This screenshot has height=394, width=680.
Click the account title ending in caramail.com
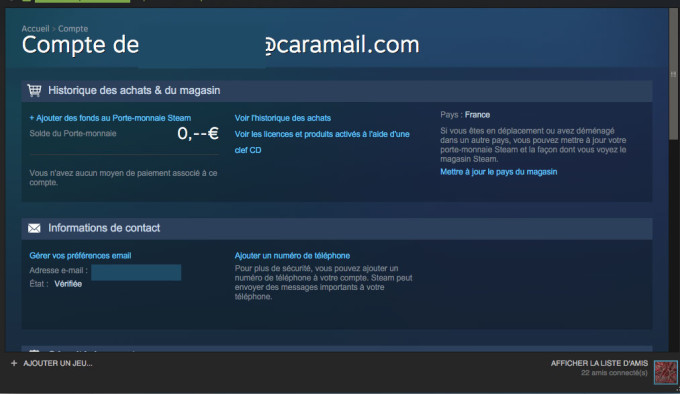point(220,45)
